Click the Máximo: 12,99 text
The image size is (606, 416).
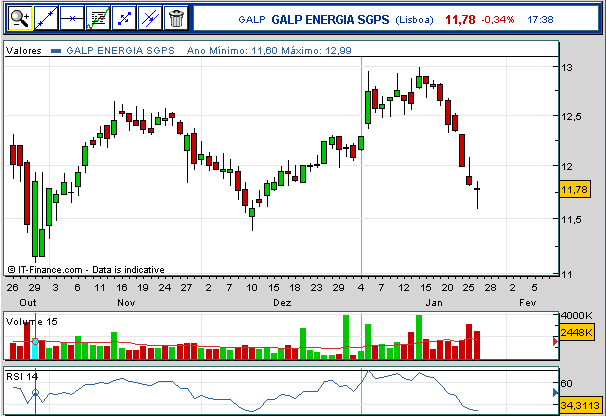pyautogui.click(x=316, y=51)
